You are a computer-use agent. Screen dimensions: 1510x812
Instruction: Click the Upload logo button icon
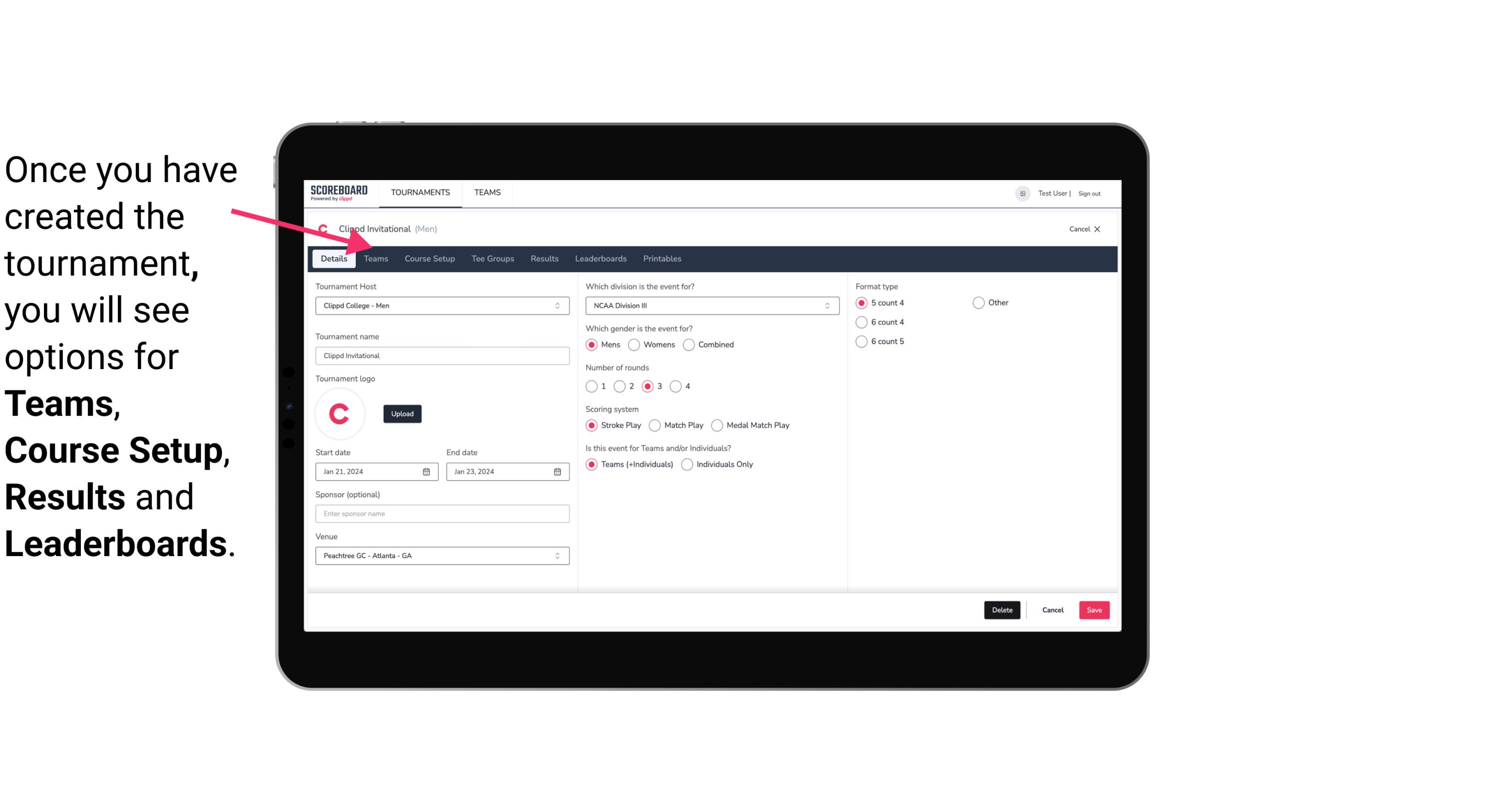pos(401,414)
